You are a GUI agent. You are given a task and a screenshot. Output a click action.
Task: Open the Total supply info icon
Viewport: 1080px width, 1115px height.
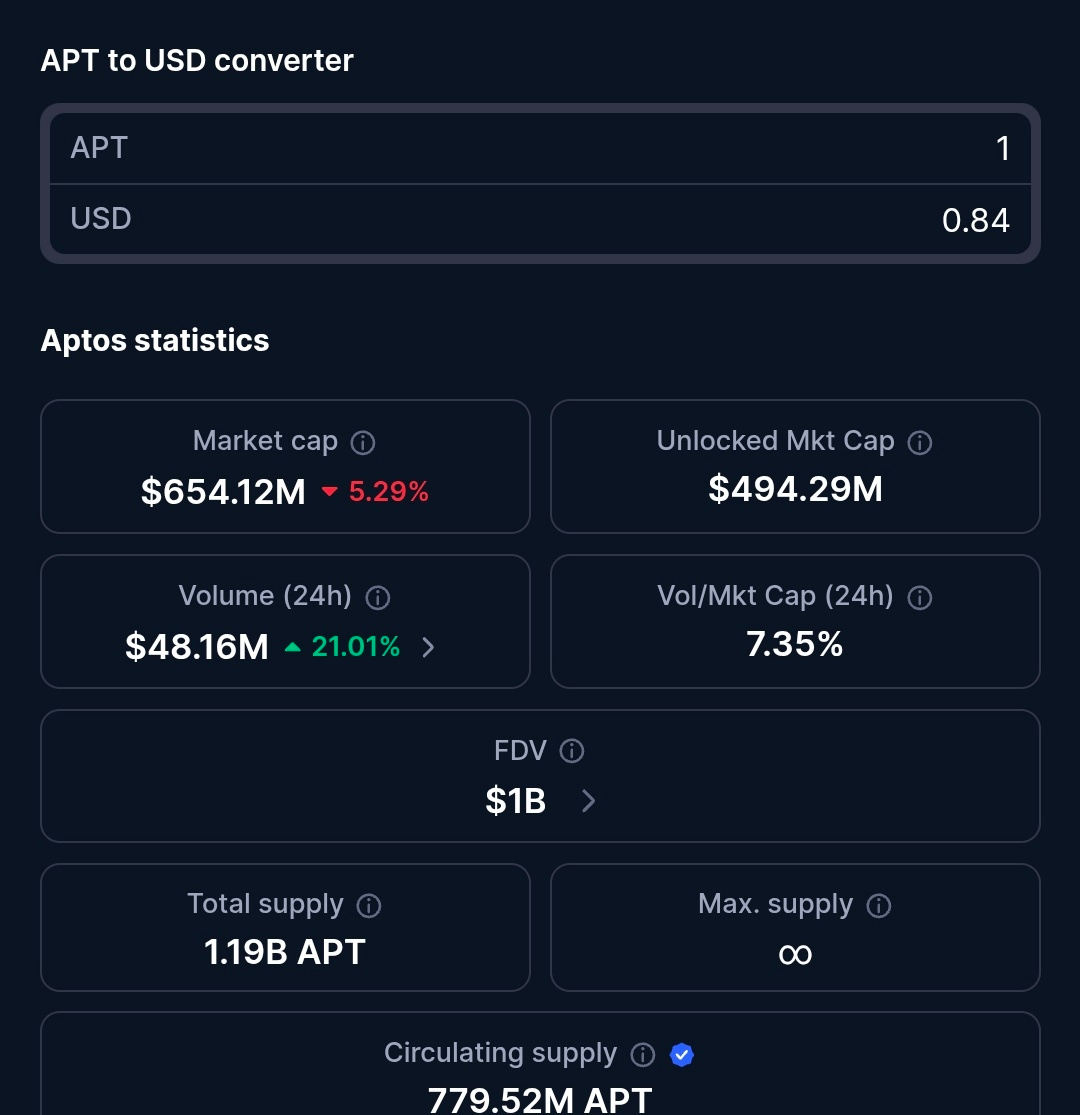[x=369, y=906]
